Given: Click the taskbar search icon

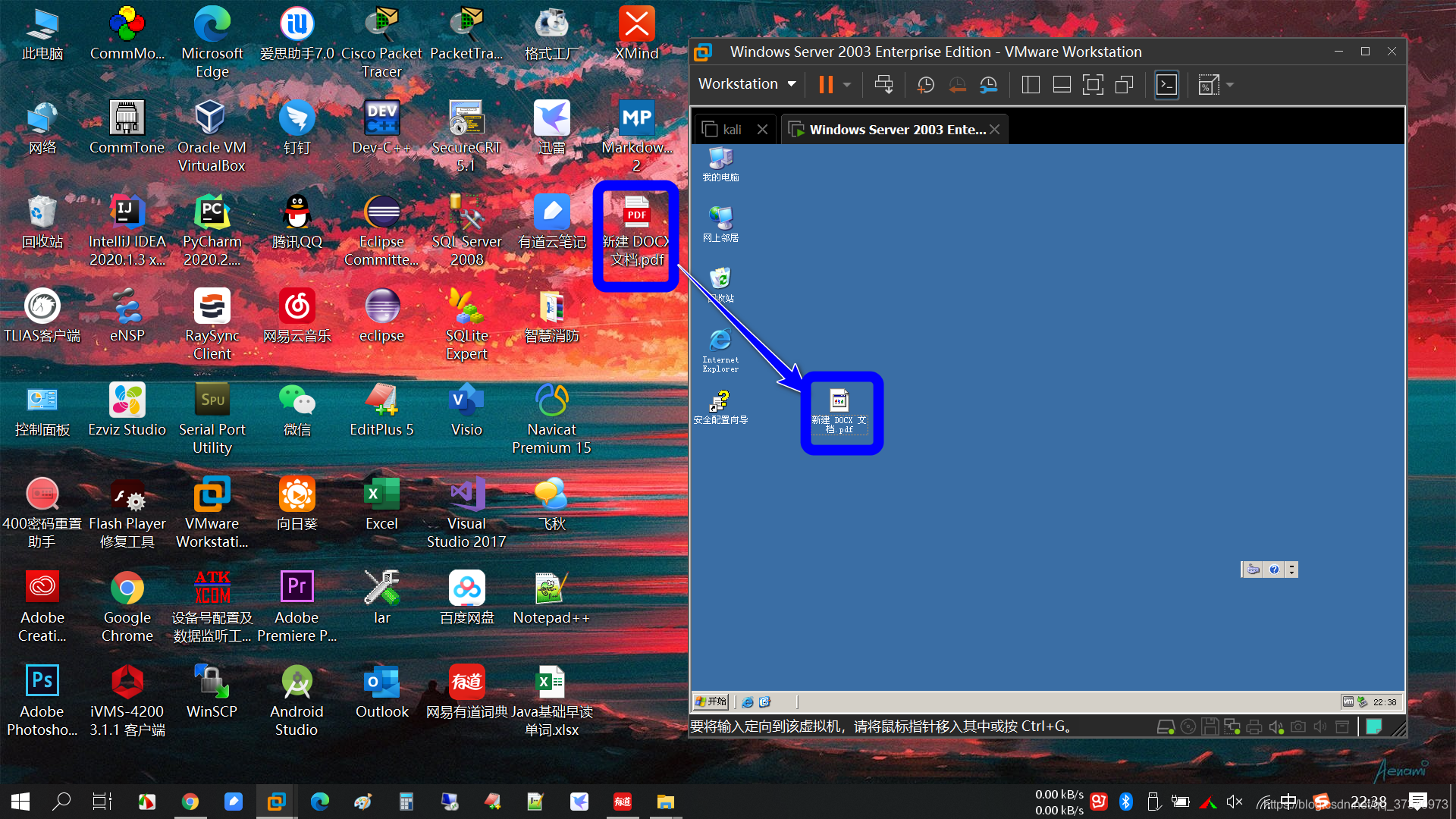Looking at the screenshot, I should pos(61,802).
